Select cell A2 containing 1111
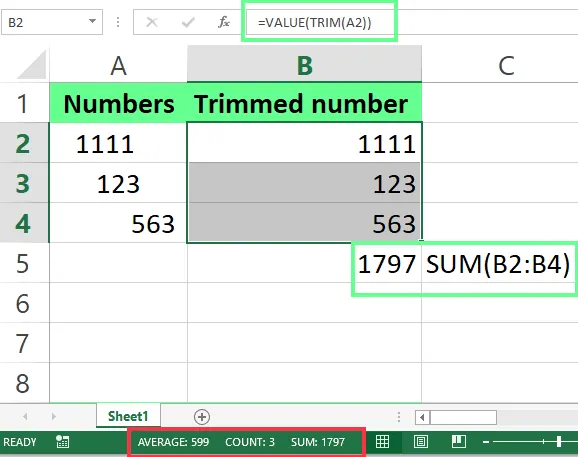The height and width of the screenshot is (457, 578). (118, 143)
